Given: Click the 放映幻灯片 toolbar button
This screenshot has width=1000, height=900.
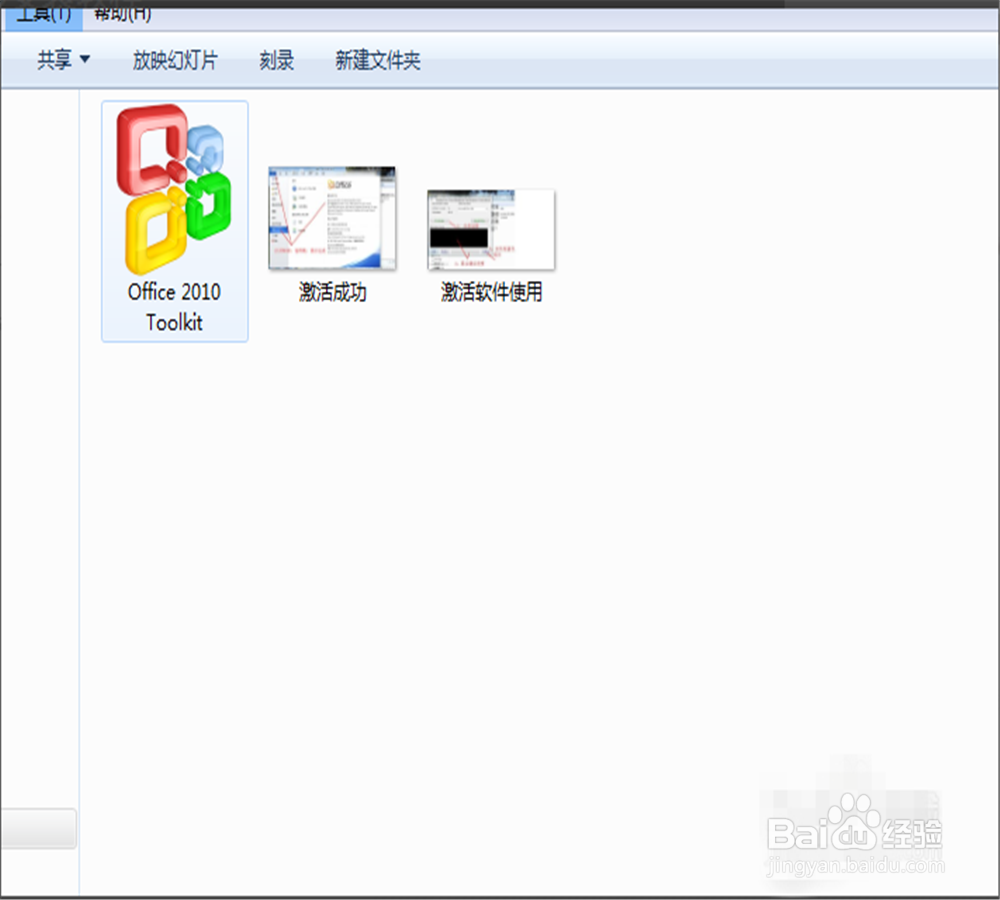Looking at the screenshot, I should pyautogui.click(x=175, y=60).
